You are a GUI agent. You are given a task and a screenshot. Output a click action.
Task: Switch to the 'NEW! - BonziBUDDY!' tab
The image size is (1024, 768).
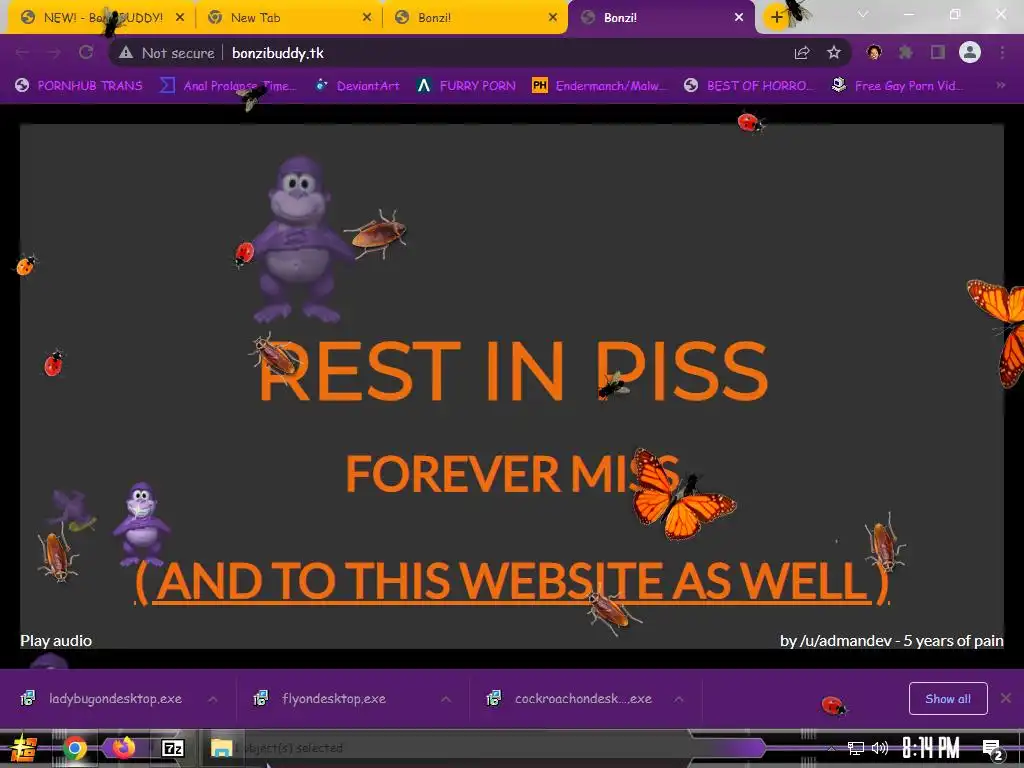coord(98,18)
